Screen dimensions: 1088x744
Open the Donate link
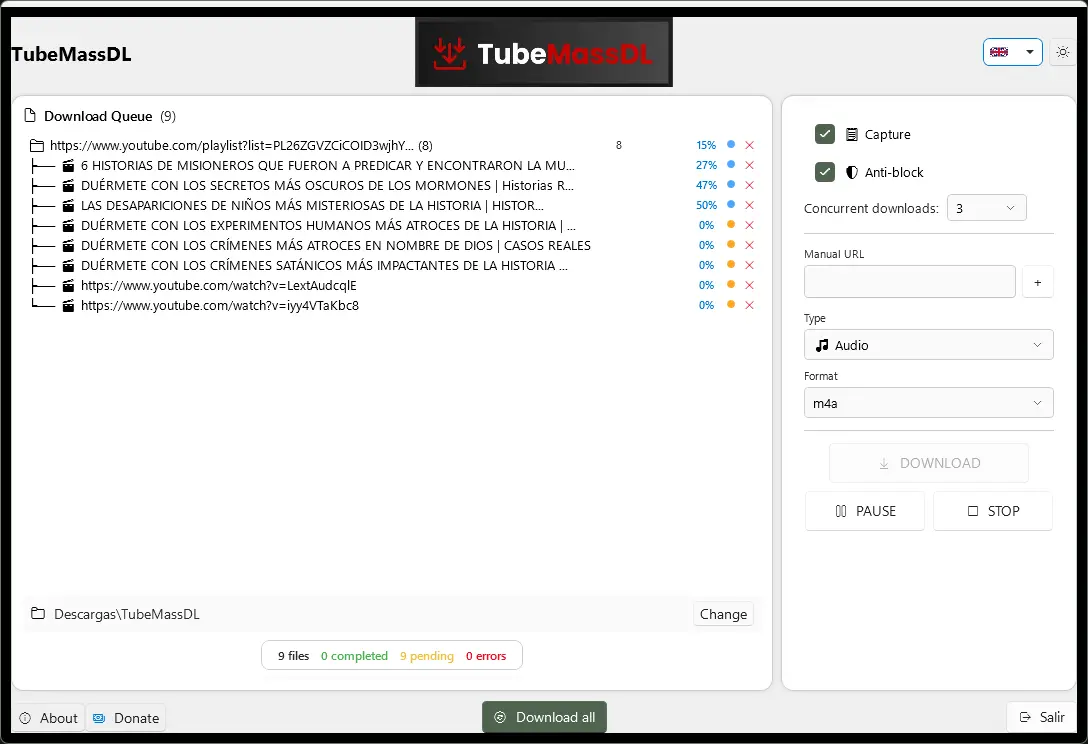[126, 718]
